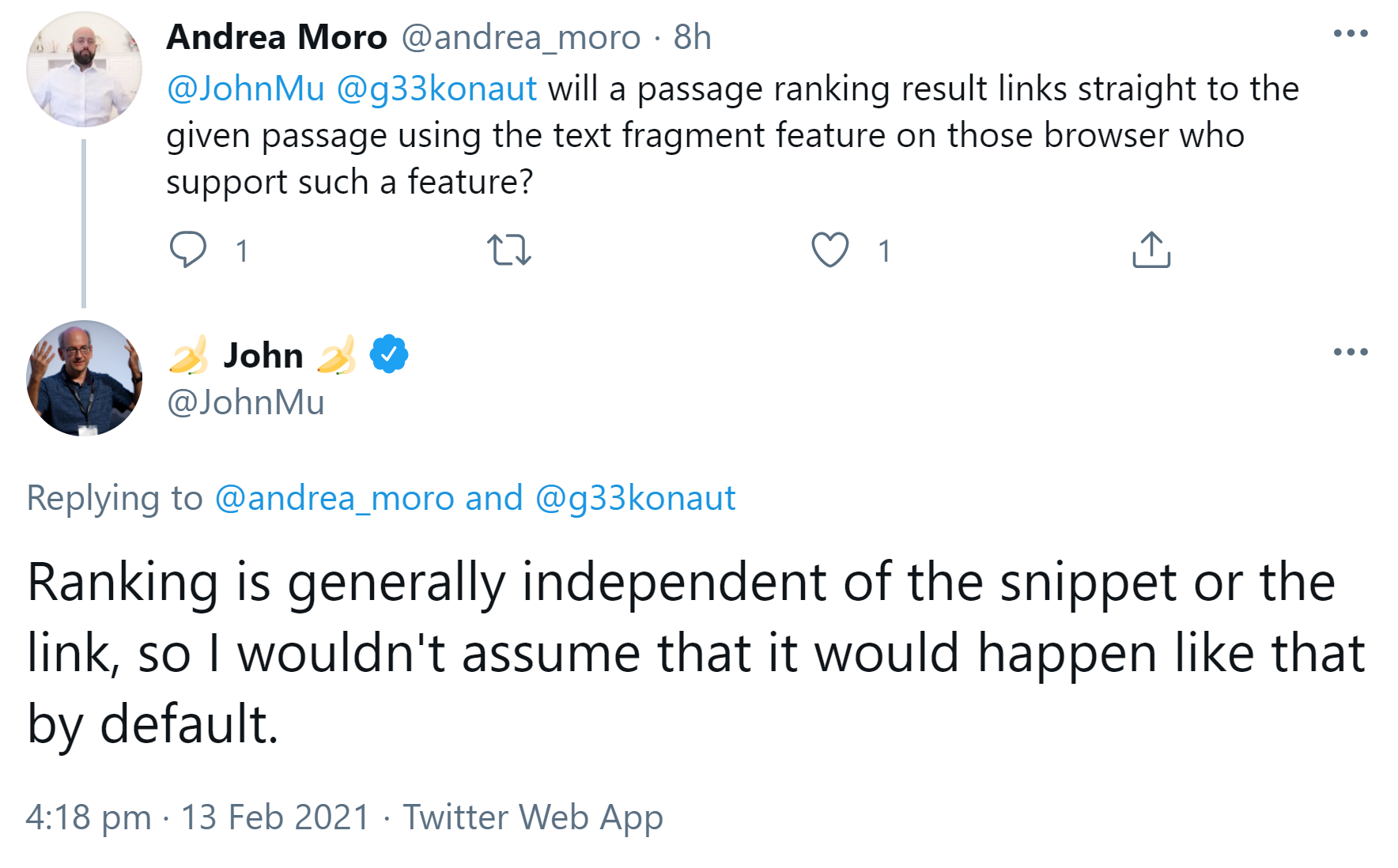This screenshot has width=1398, height=868.
Task: Open the @g33konaut mention link
Action: (x=438, y=89)
